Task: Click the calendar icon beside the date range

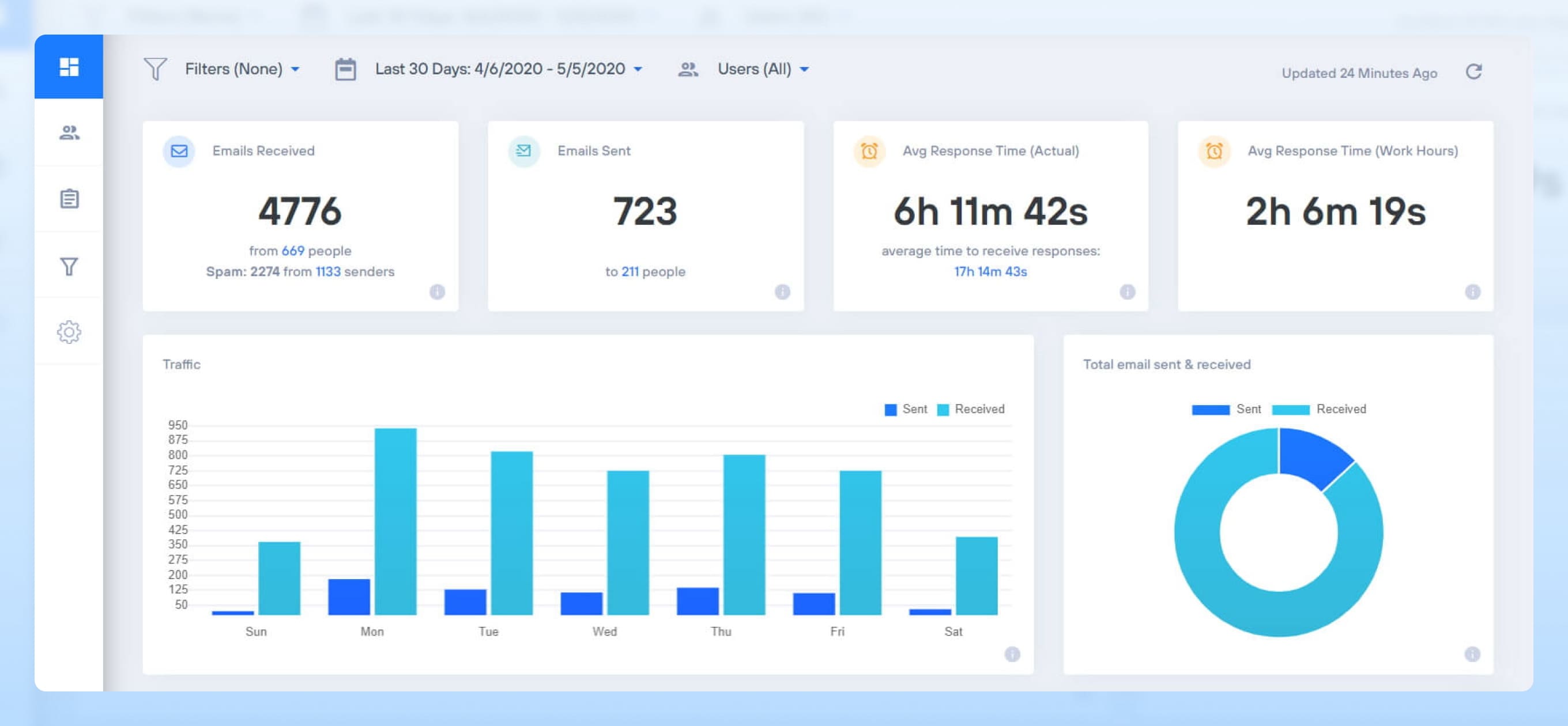Action: coord(345,69)
